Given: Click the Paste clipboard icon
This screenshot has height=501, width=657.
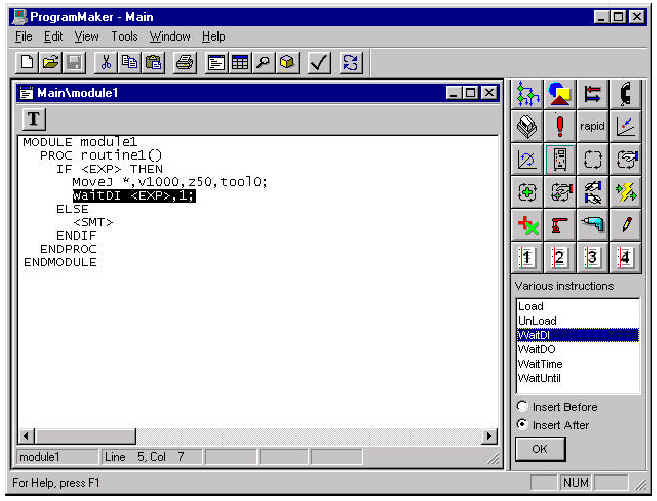Looking at the screenshot, I should coord(153,63).
